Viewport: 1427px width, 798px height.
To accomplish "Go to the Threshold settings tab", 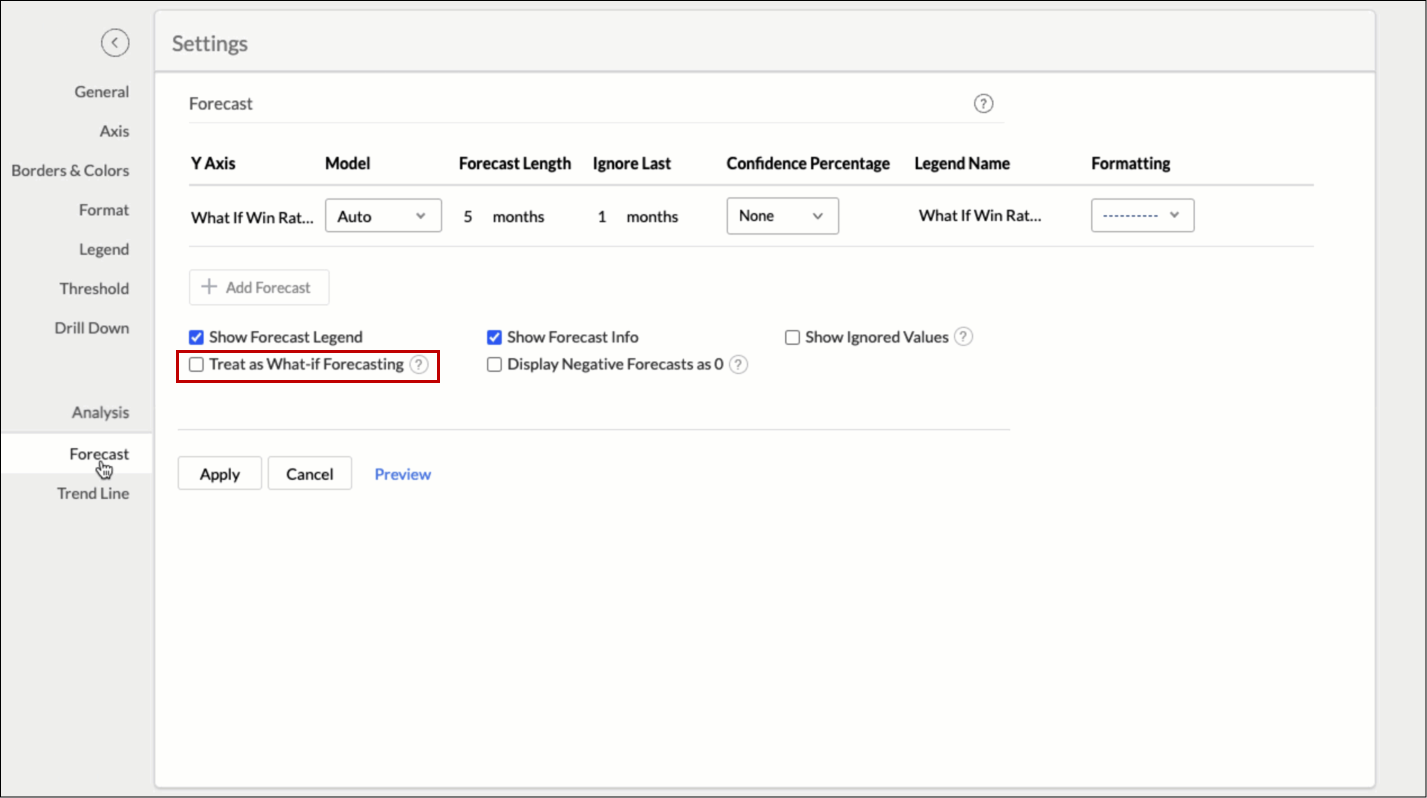I will click(94, 288).
